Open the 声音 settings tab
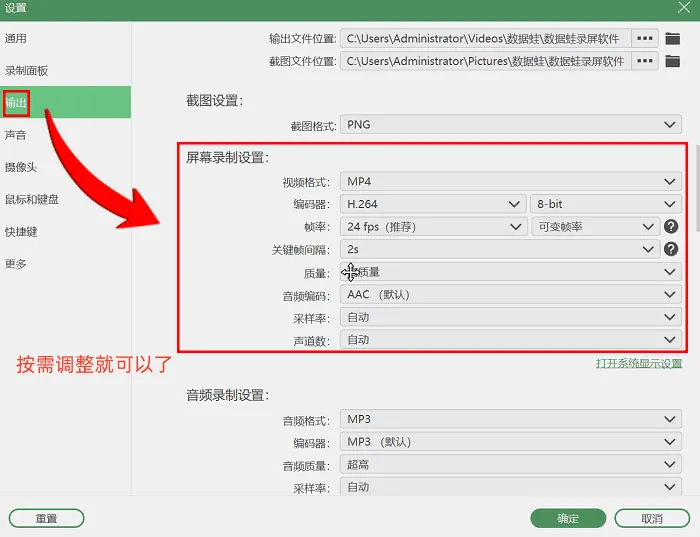 coord(65,135)
